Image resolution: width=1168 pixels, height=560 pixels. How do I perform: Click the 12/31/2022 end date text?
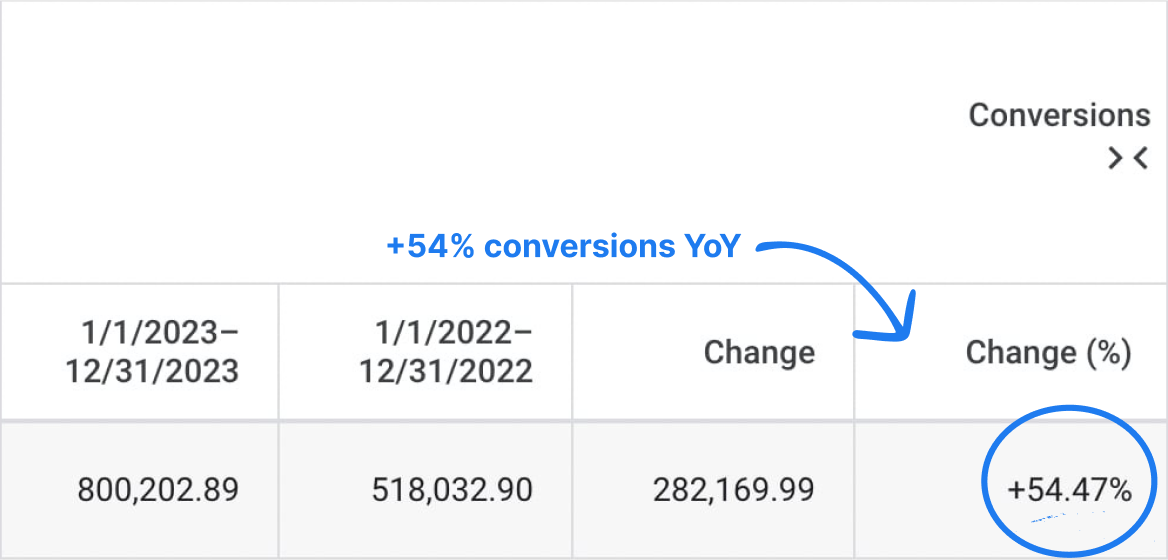446,372
